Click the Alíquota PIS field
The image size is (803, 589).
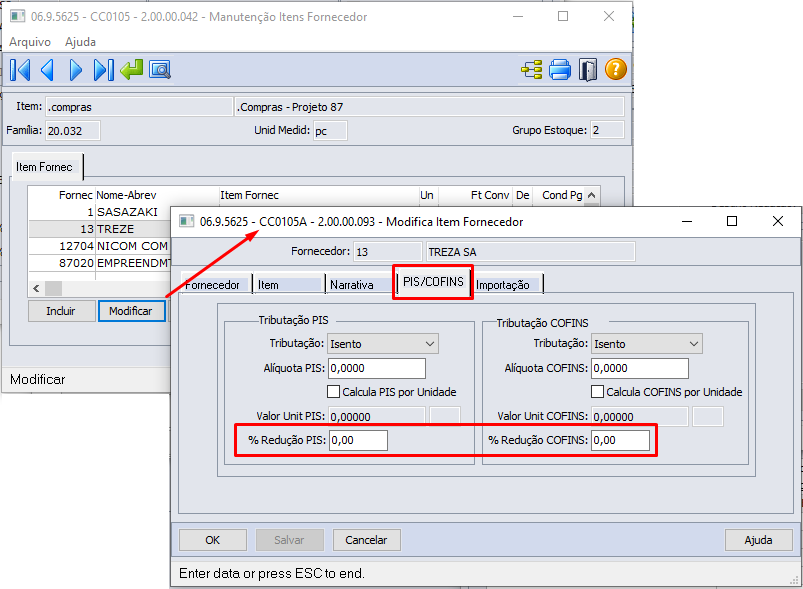pyautogui.click(x=376, y=368)
